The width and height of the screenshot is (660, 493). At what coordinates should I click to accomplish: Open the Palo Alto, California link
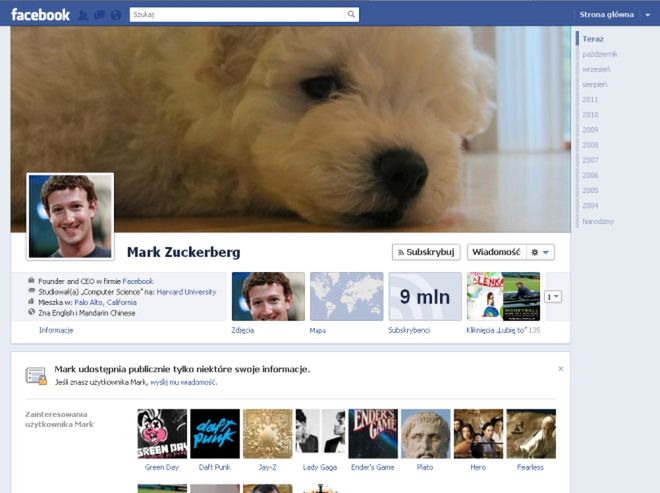pos(105,302)
